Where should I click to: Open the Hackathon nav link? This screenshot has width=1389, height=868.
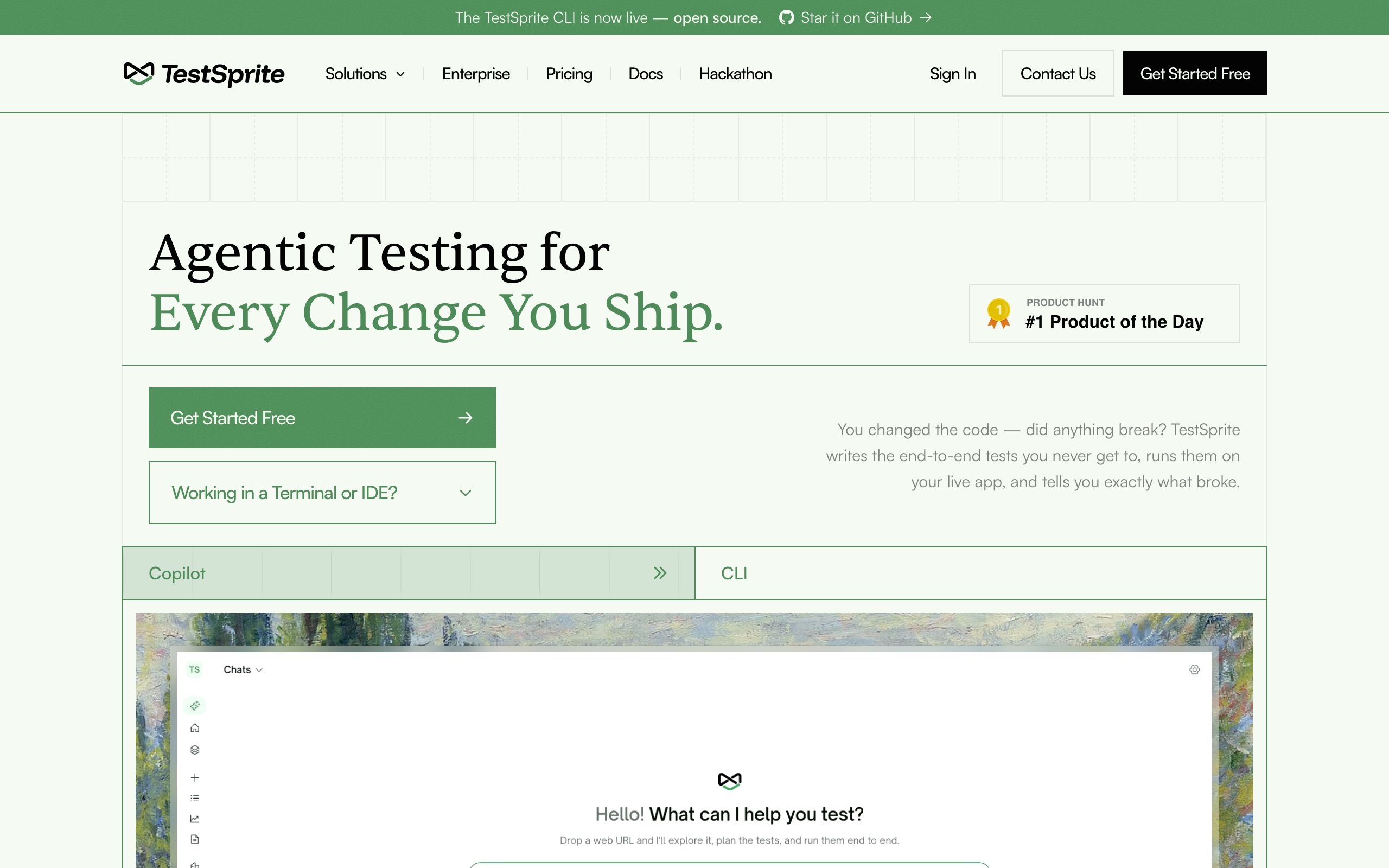(735, 73)
